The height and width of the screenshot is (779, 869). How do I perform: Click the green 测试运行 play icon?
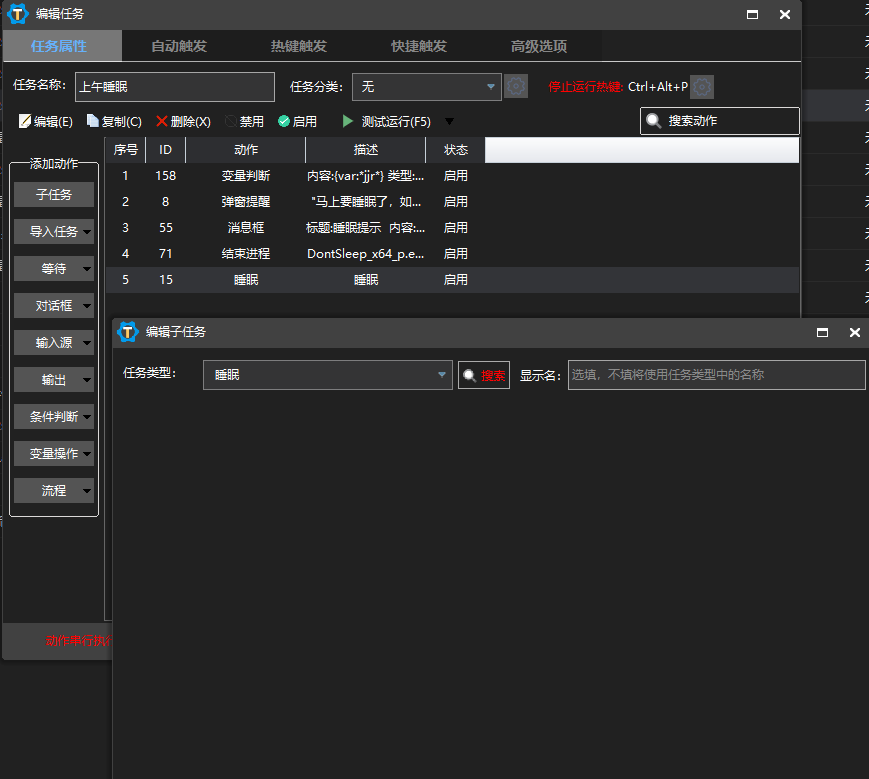tap(348, 121)
